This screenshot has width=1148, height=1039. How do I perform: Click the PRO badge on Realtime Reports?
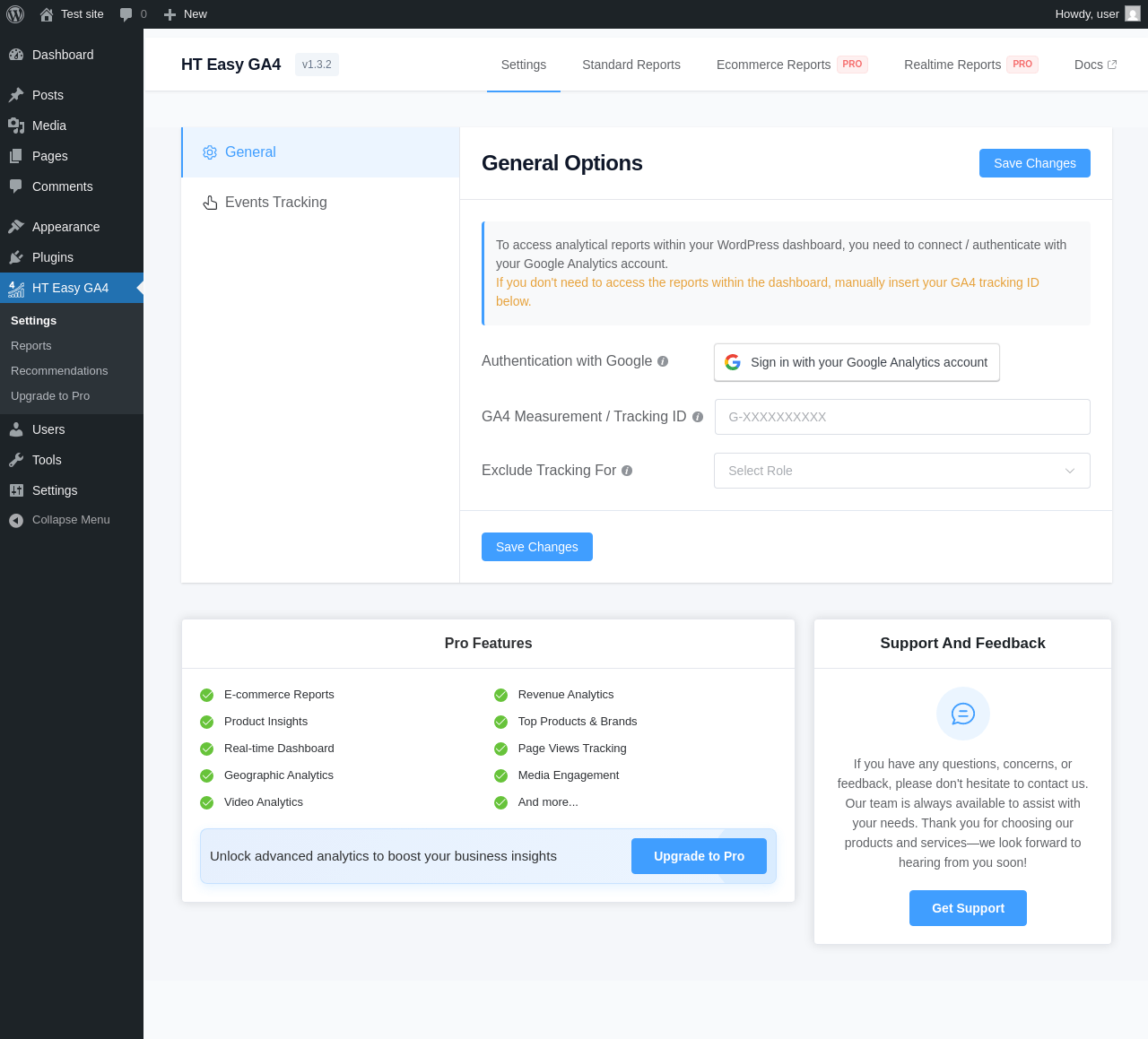pos(1022,65)
